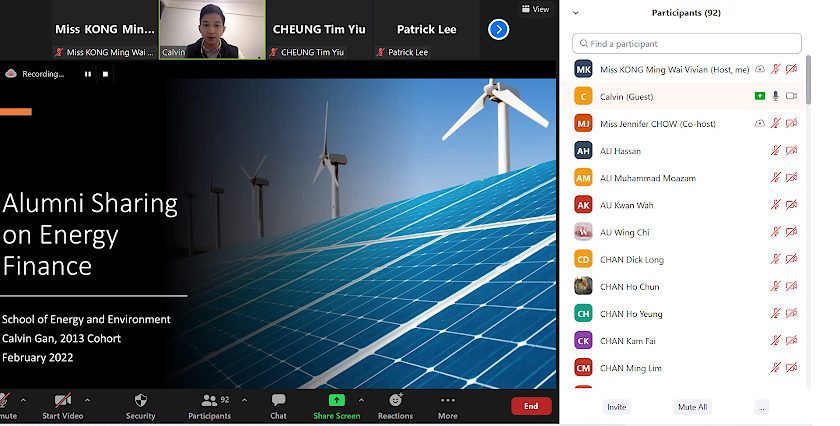Viewport: 840px width, 426px height.
Task: Show next video thumbnails with blue arrow
Action: click(498, 30)
